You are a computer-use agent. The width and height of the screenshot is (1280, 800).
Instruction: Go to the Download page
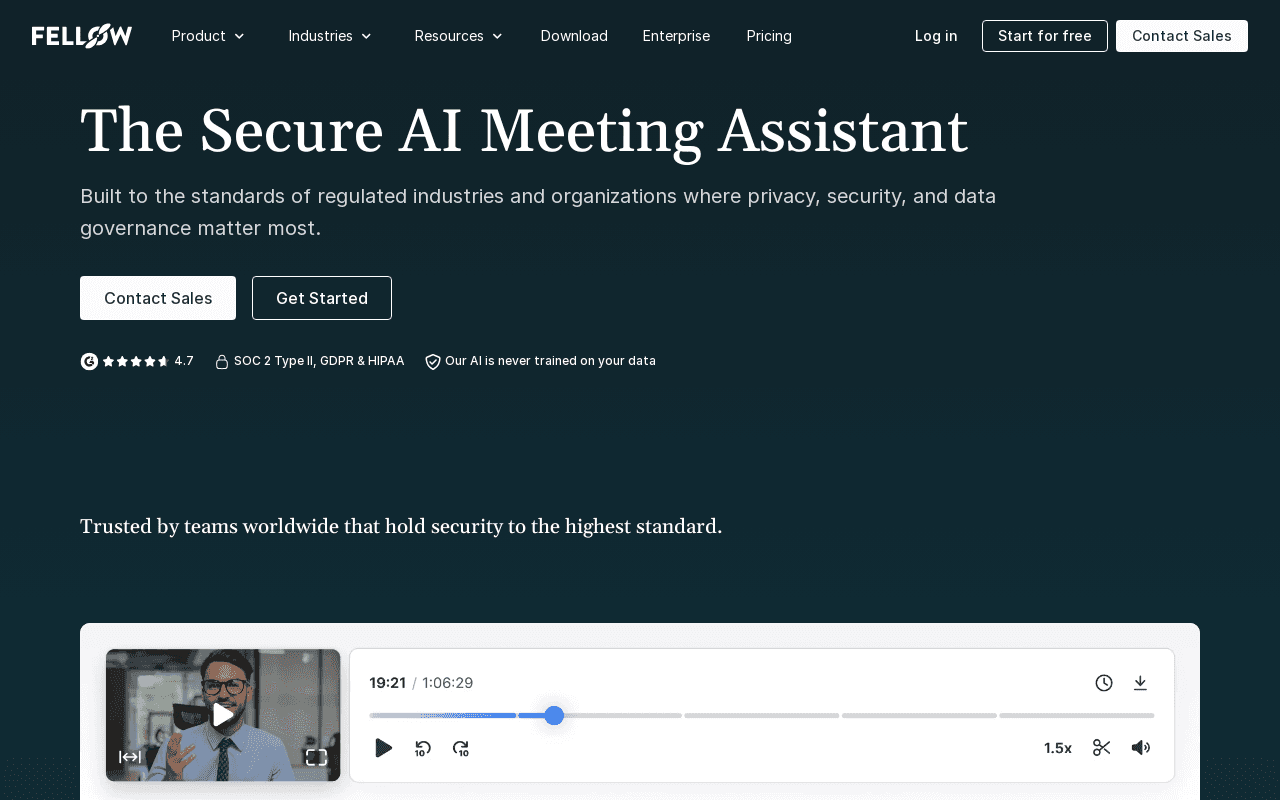pos(574,36)
